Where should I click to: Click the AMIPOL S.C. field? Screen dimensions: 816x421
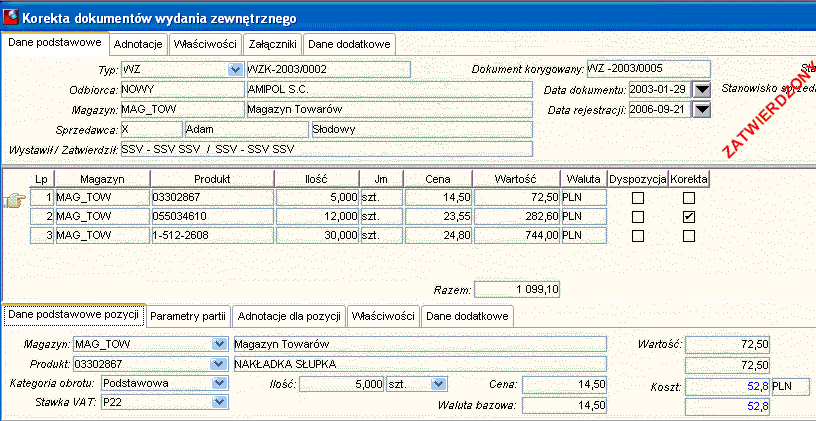click(x=389, y=89)
